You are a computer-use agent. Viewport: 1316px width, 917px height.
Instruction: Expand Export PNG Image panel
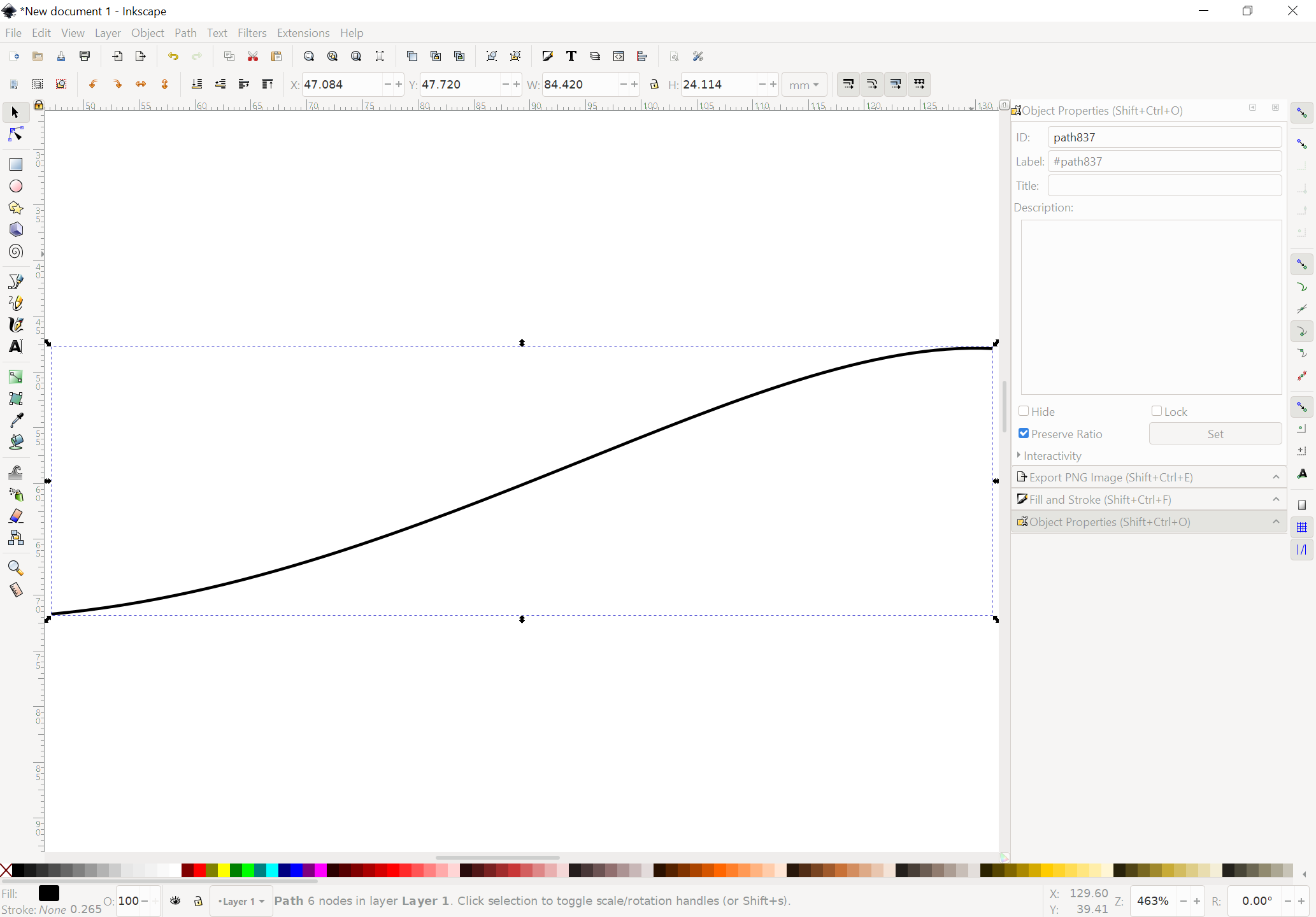tap(1148, 477)
